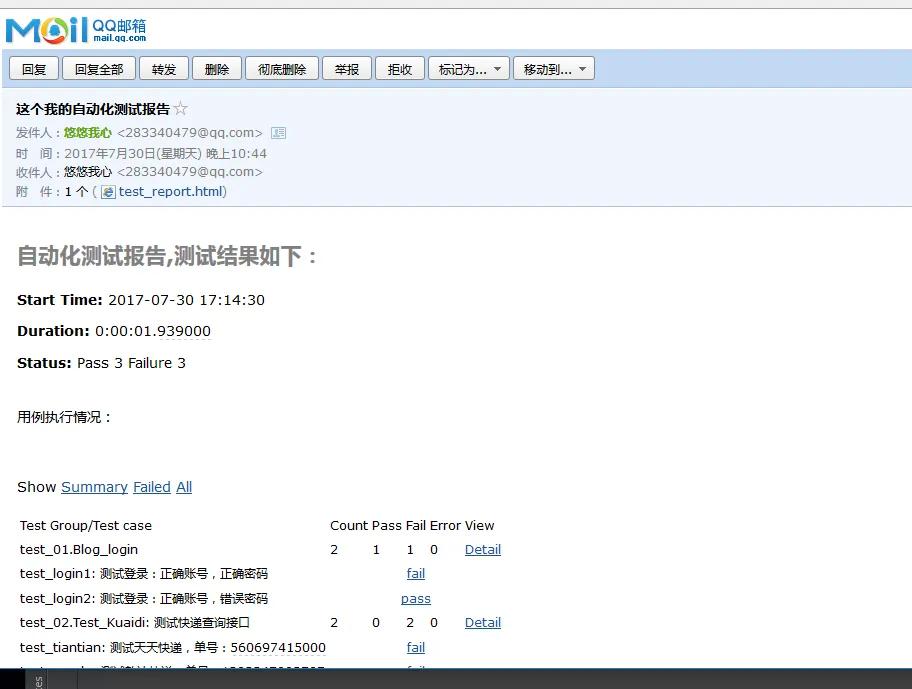912x689 pixels.
Task: Click the Status Pass 3 Failure 3 text
Action: 131,363
